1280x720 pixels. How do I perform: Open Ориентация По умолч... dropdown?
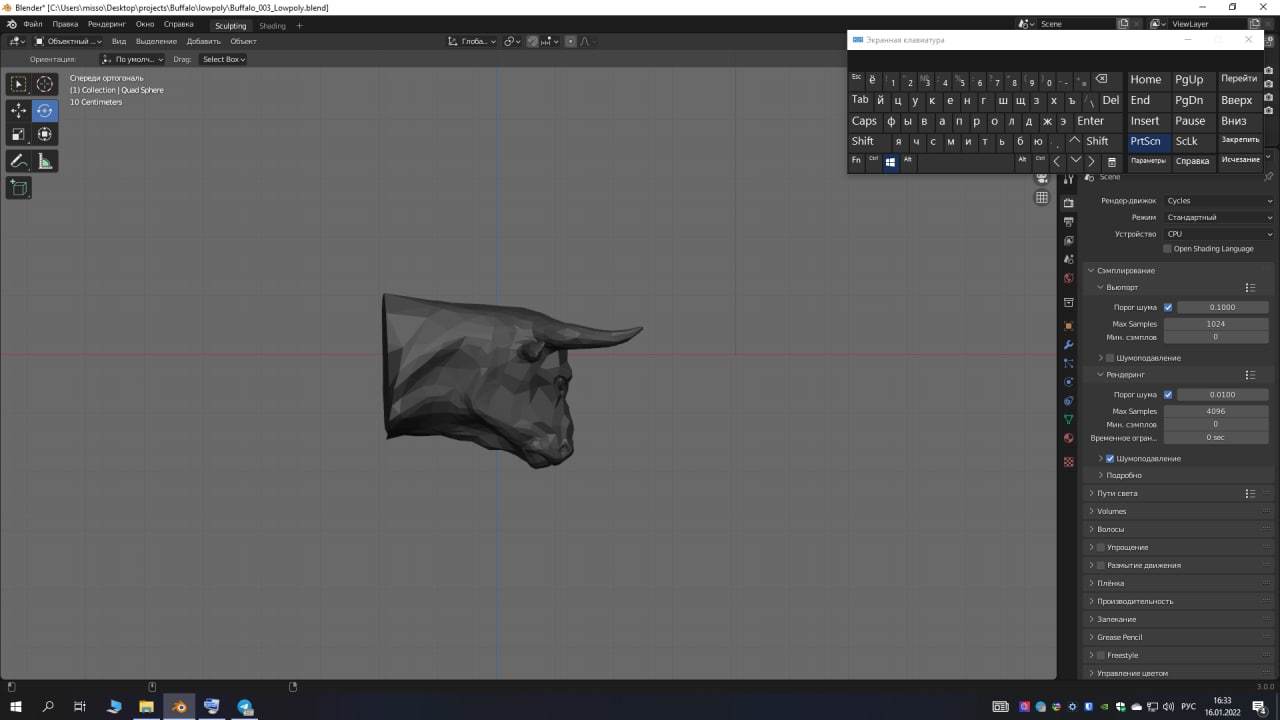click(132, 60)
